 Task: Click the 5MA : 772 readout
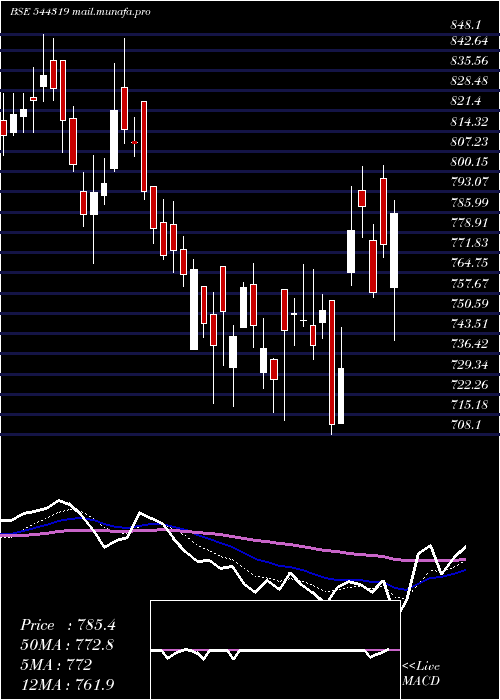click(56, 665)
